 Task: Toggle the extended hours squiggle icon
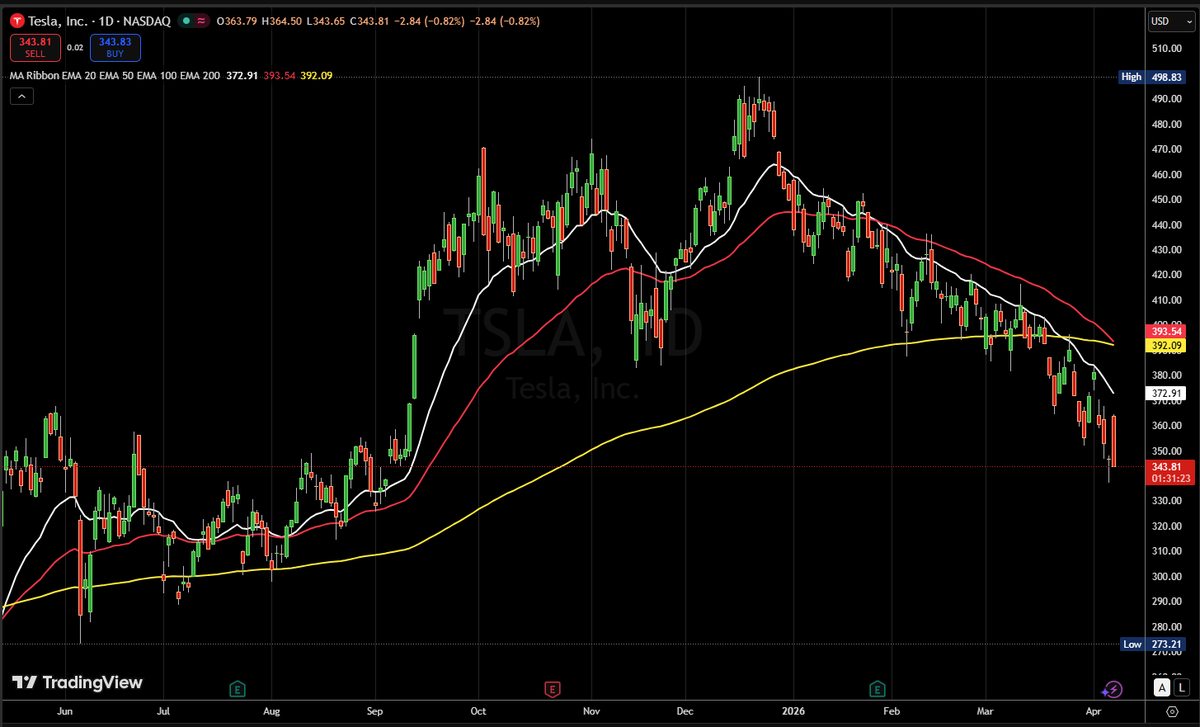click(201, 20)
